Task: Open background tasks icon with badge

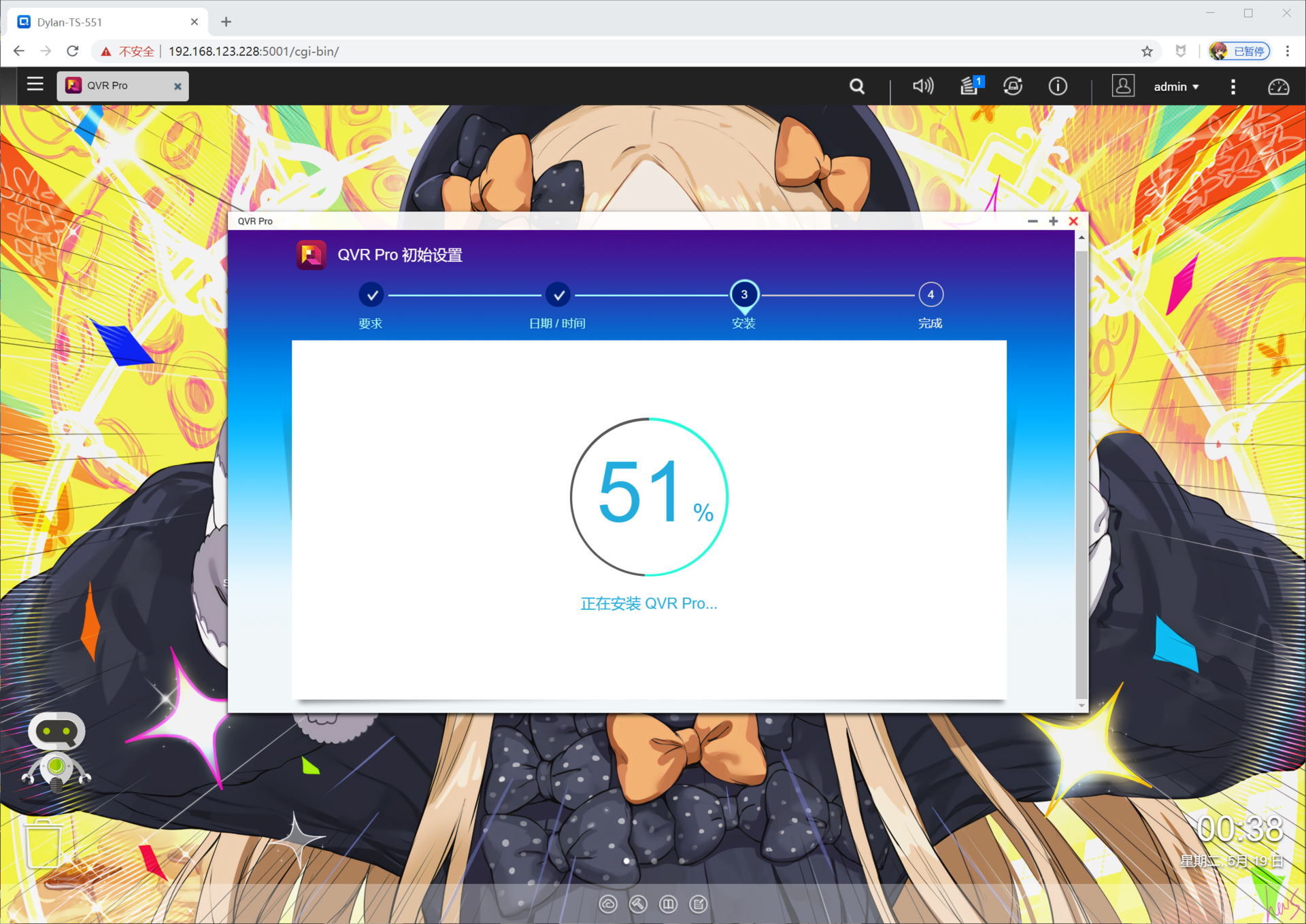Action: pos(970,86)
